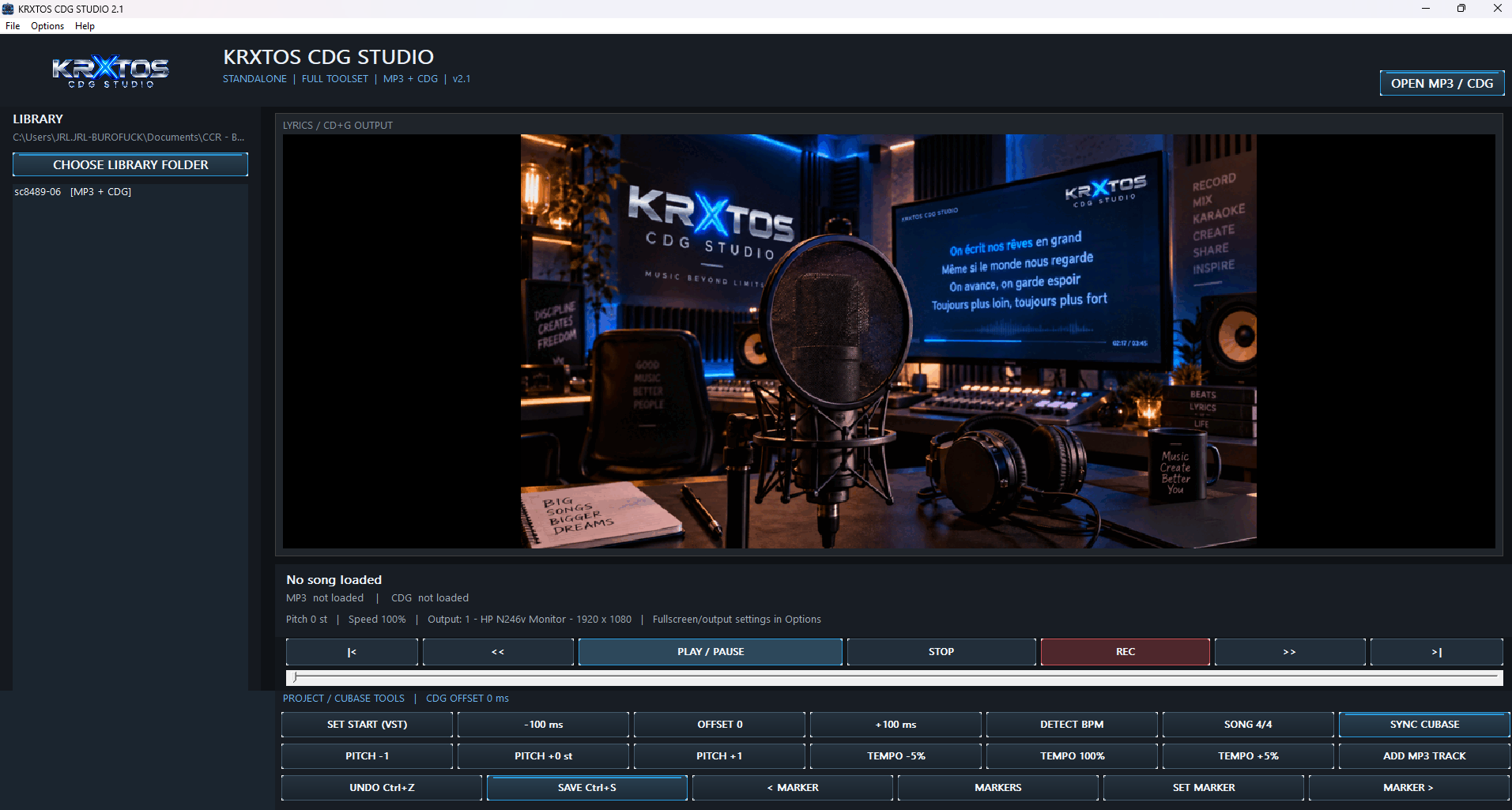
Task: Open the Options menu
Action: point(47,26)
